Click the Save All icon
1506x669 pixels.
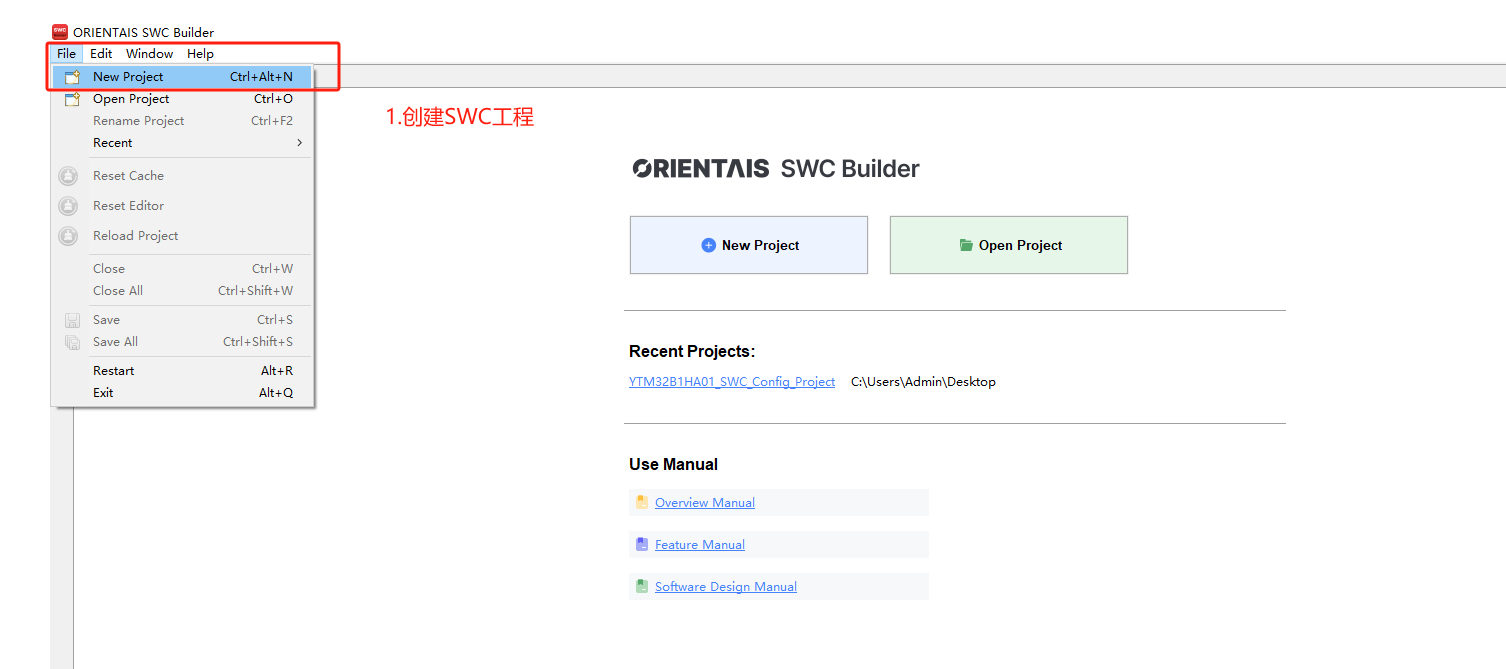(x=72, y=342)
